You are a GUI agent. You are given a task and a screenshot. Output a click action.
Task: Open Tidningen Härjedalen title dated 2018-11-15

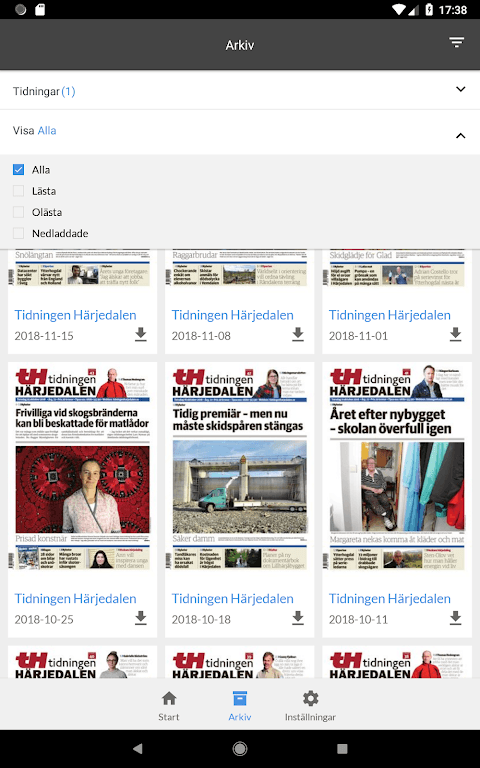point(75,315)
